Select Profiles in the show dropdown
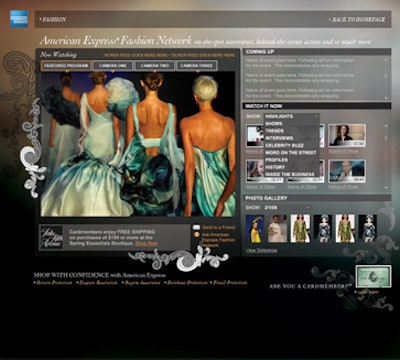This screenshot has width=400, height=360. click(x=276, y=160)
